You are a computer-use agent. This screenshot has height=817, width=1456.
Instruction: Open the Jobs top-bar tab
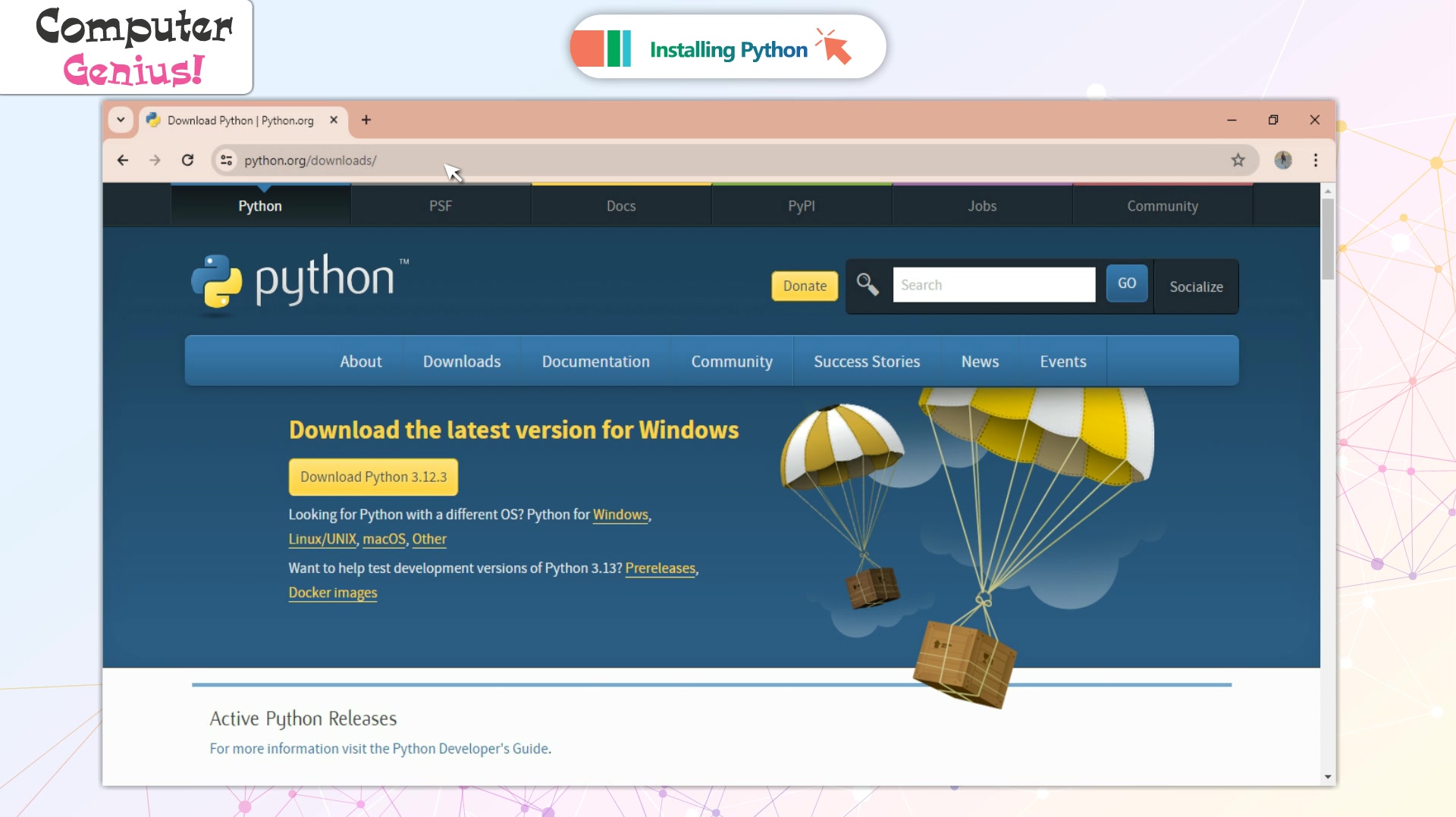(x=982, y=205)
